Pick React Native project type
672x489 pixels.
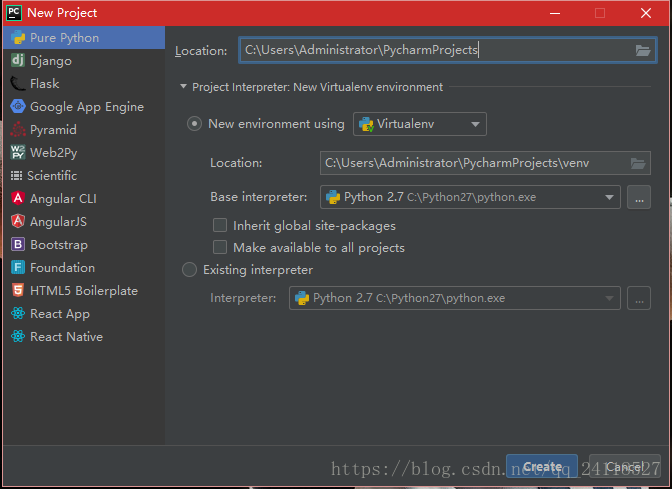click(x=84, y=336)
